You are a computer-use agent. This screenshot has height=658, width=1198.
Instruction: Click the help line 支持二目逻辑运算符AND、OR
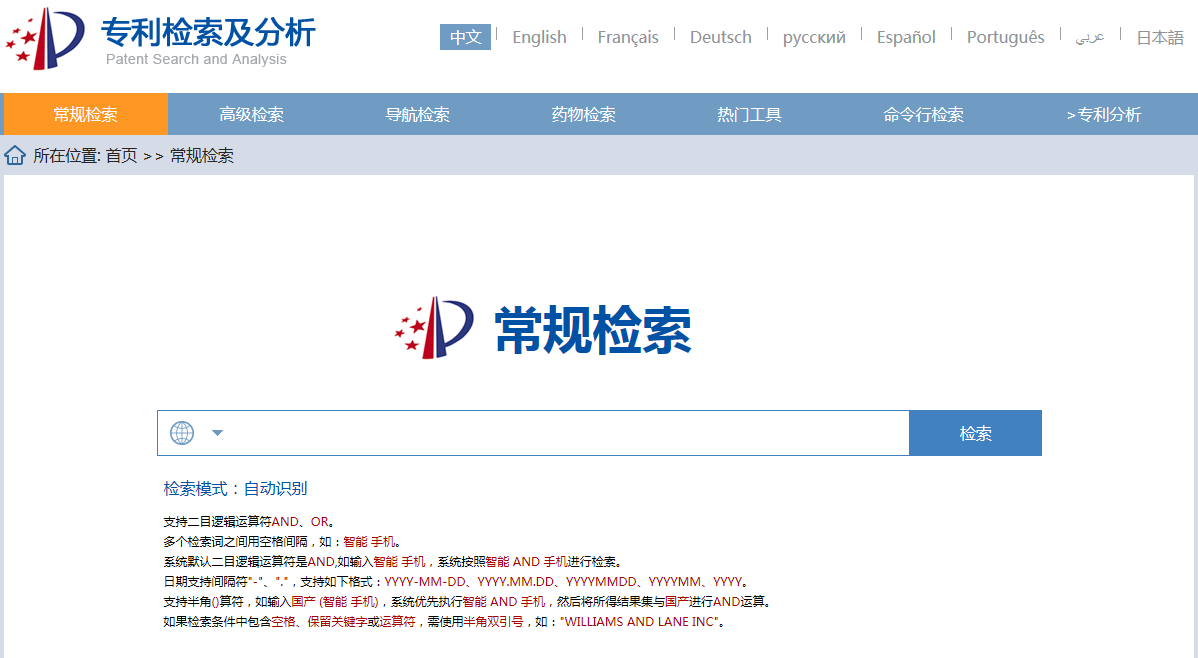point(248,522)
